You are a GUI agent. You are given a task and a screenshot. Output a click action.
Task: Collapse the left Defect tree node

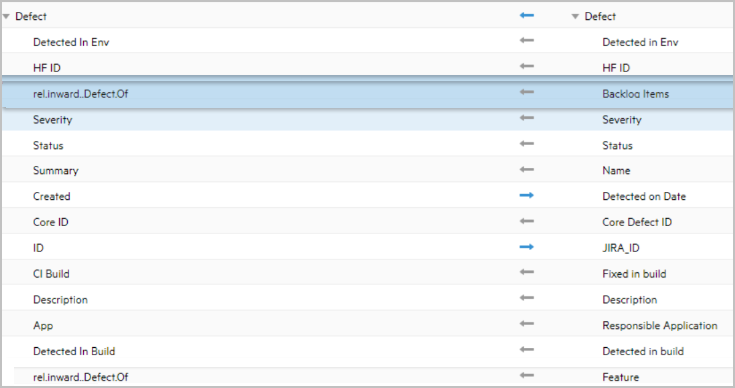point(6,16)
